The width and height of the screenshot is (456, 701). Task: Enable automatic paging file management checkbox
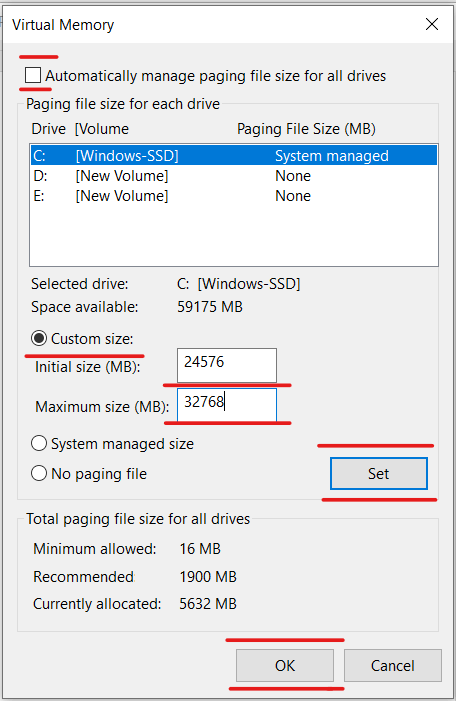point(33,75)
